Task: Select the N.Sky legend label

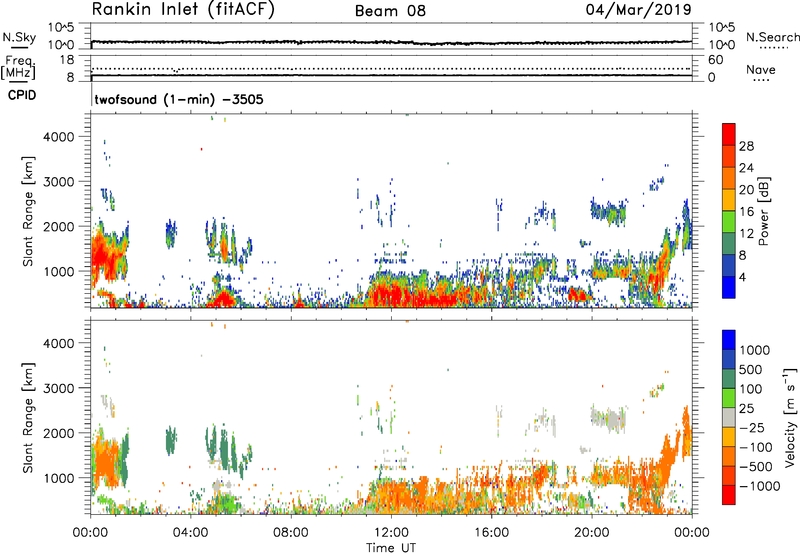Action: coord(19,37)
